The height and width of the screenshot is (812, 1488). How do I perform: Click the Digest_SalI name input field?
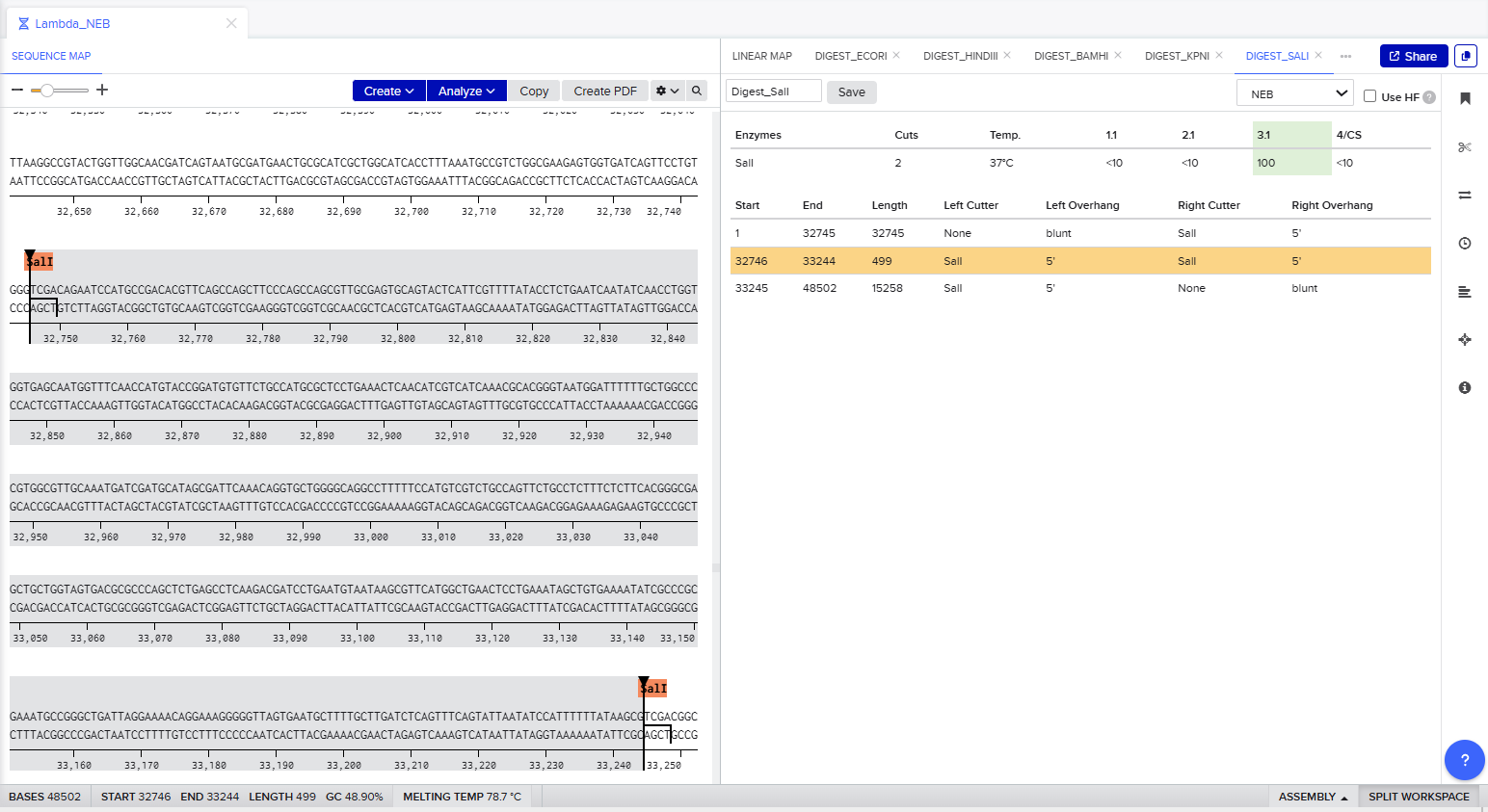click(x=774, y=92)
